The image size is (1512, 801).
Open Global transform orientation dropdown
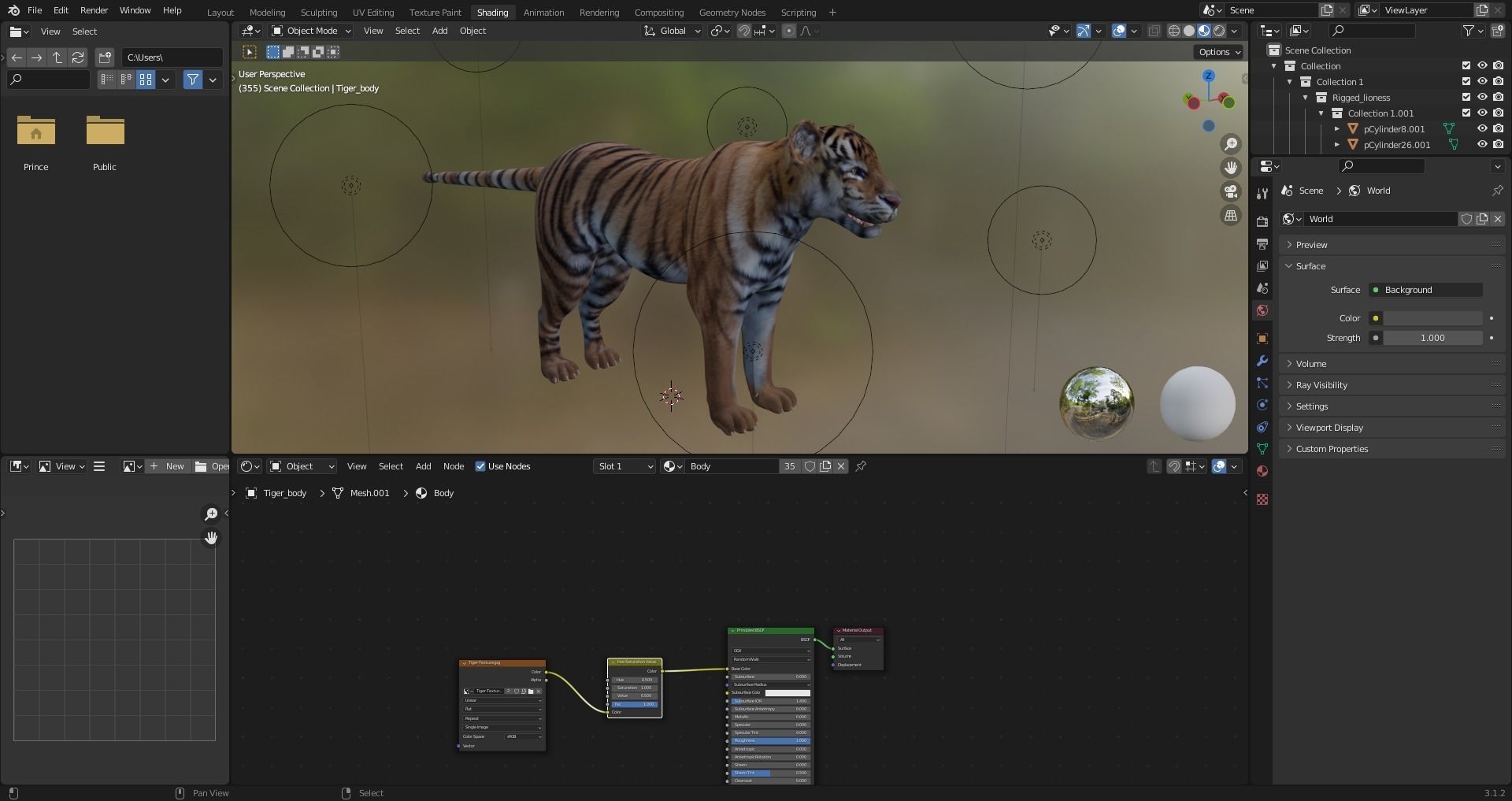click(x=672, y=31)
